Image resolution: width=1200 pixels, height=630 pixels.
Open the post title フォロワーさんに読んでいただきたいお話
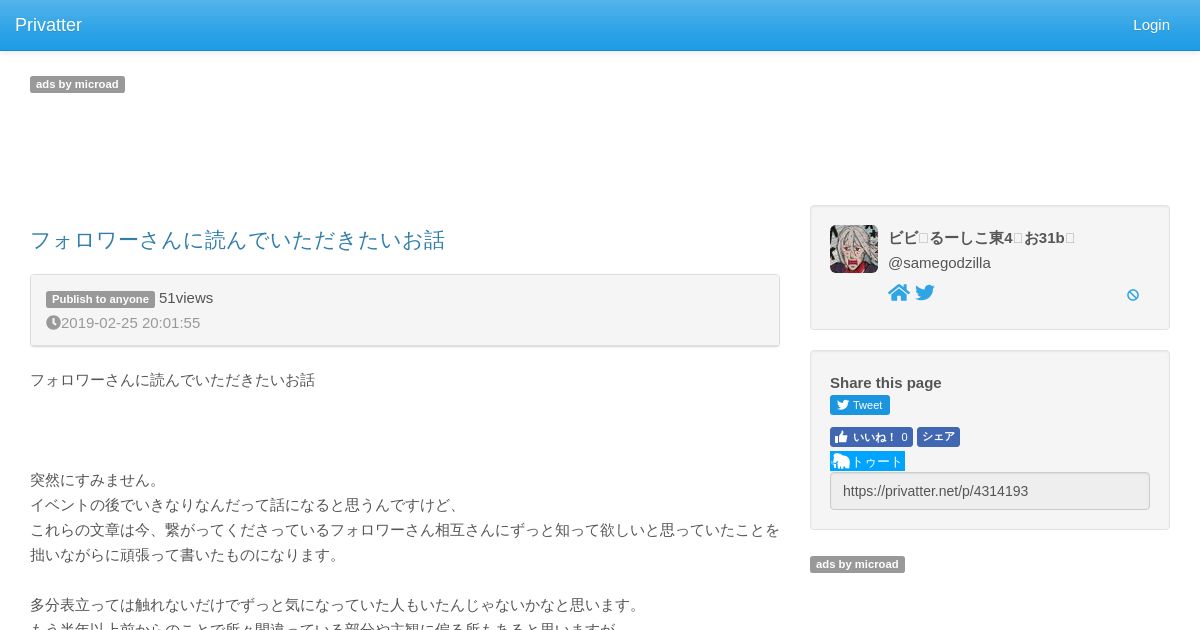pos(237,240)
